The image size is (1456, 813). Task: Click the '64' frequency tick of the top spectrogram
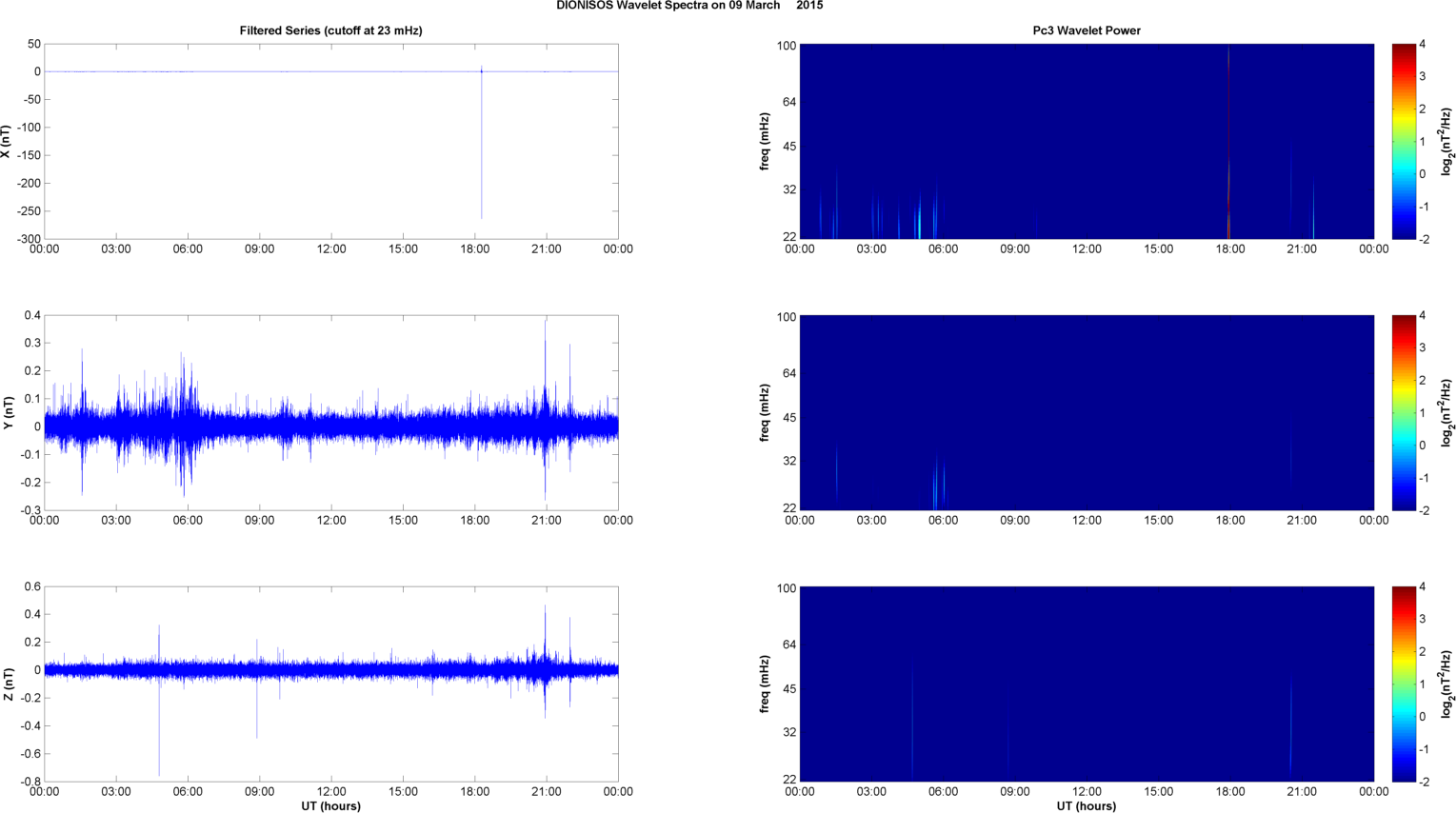pos(789,102)
